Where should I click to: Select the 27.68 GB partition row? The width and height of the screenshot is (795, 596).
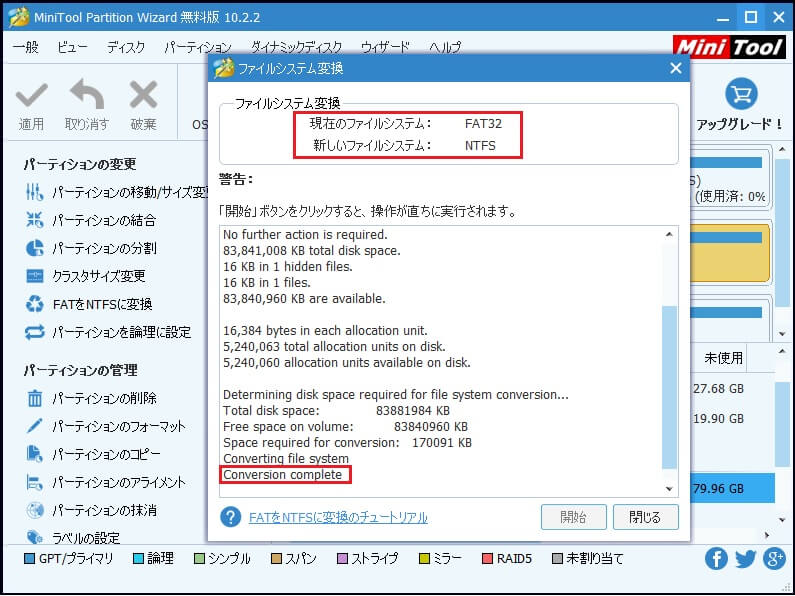click(x=732, y=389)
